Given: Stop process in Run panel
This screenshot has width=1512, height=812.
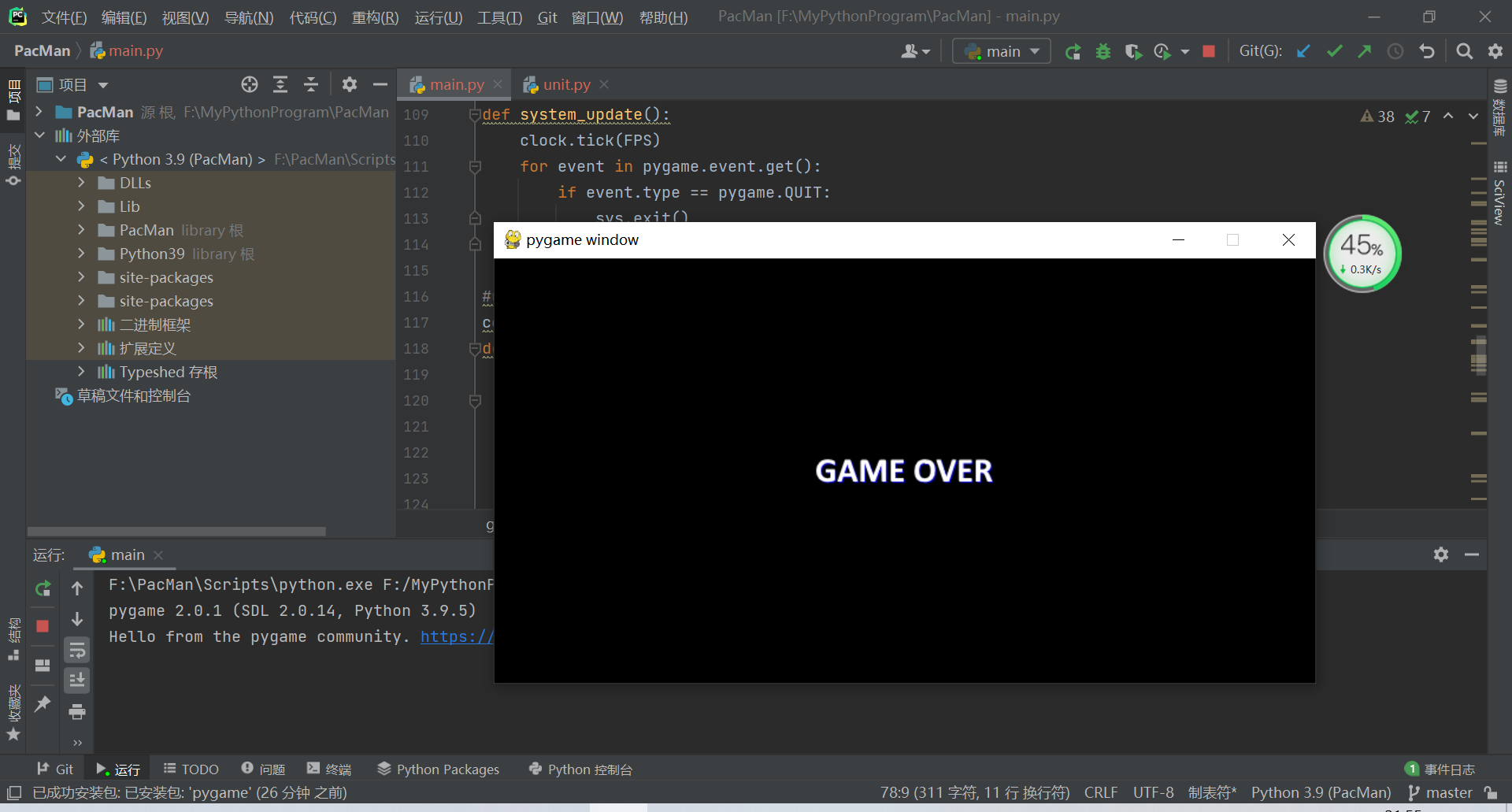Looking at the screenshot, I should coord(43,626).
